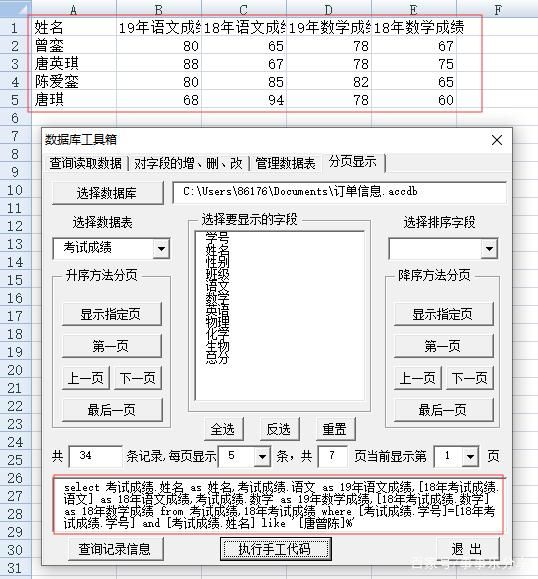Click the 重置 button
The height and width of the screenshot is (579, 538).
pyautogui.click(x=335, y=429)
